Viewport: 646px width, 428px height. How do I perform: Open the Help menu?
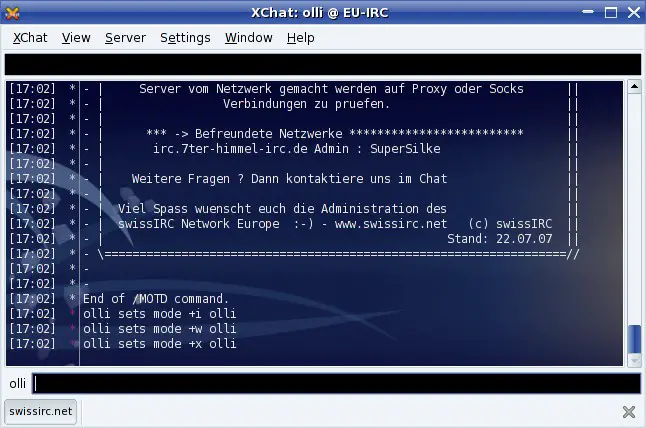point(300,37)
